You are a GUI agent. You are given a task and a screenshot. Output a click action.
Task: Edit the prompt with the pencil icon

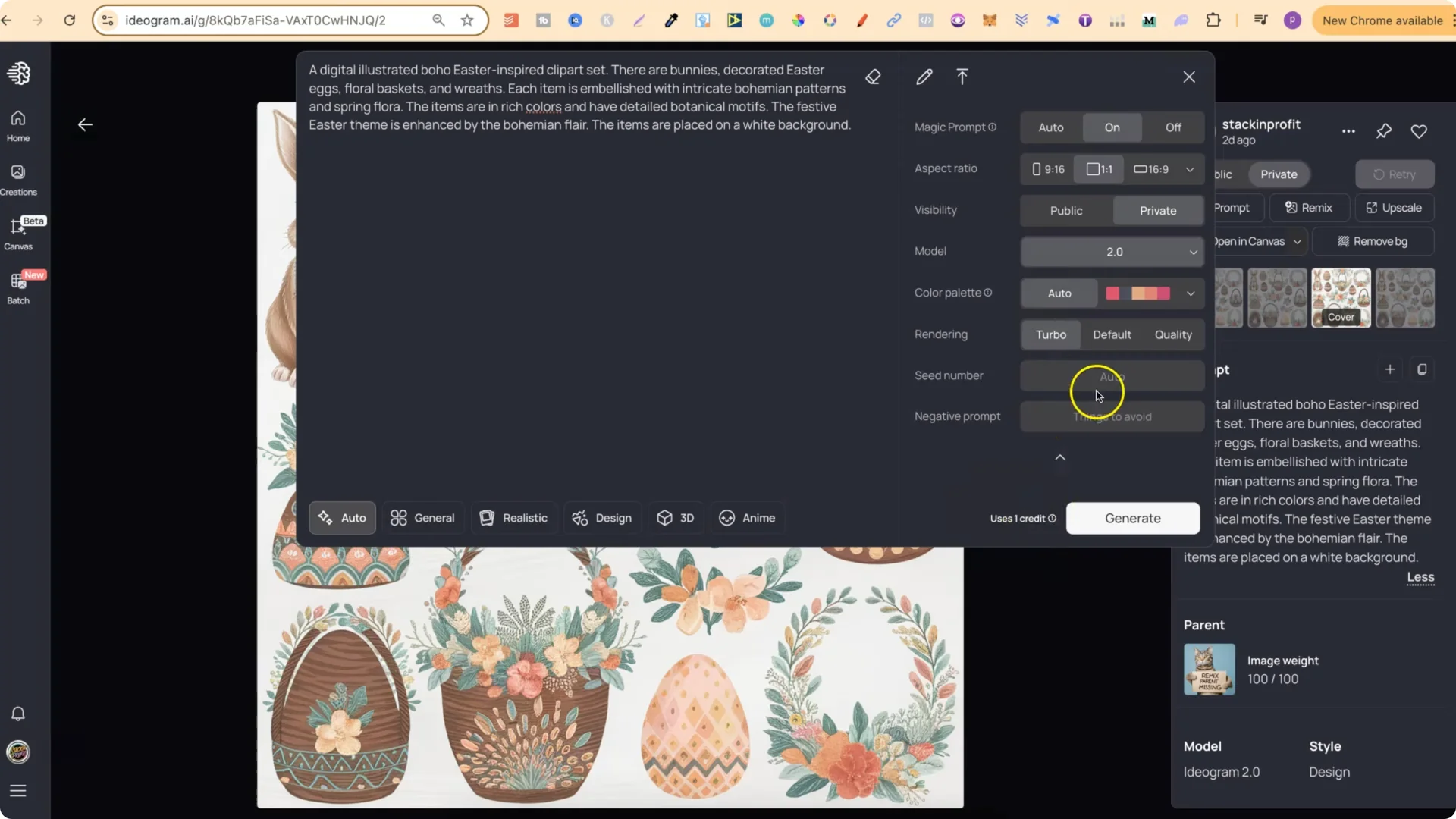click(x=924, y=77)
